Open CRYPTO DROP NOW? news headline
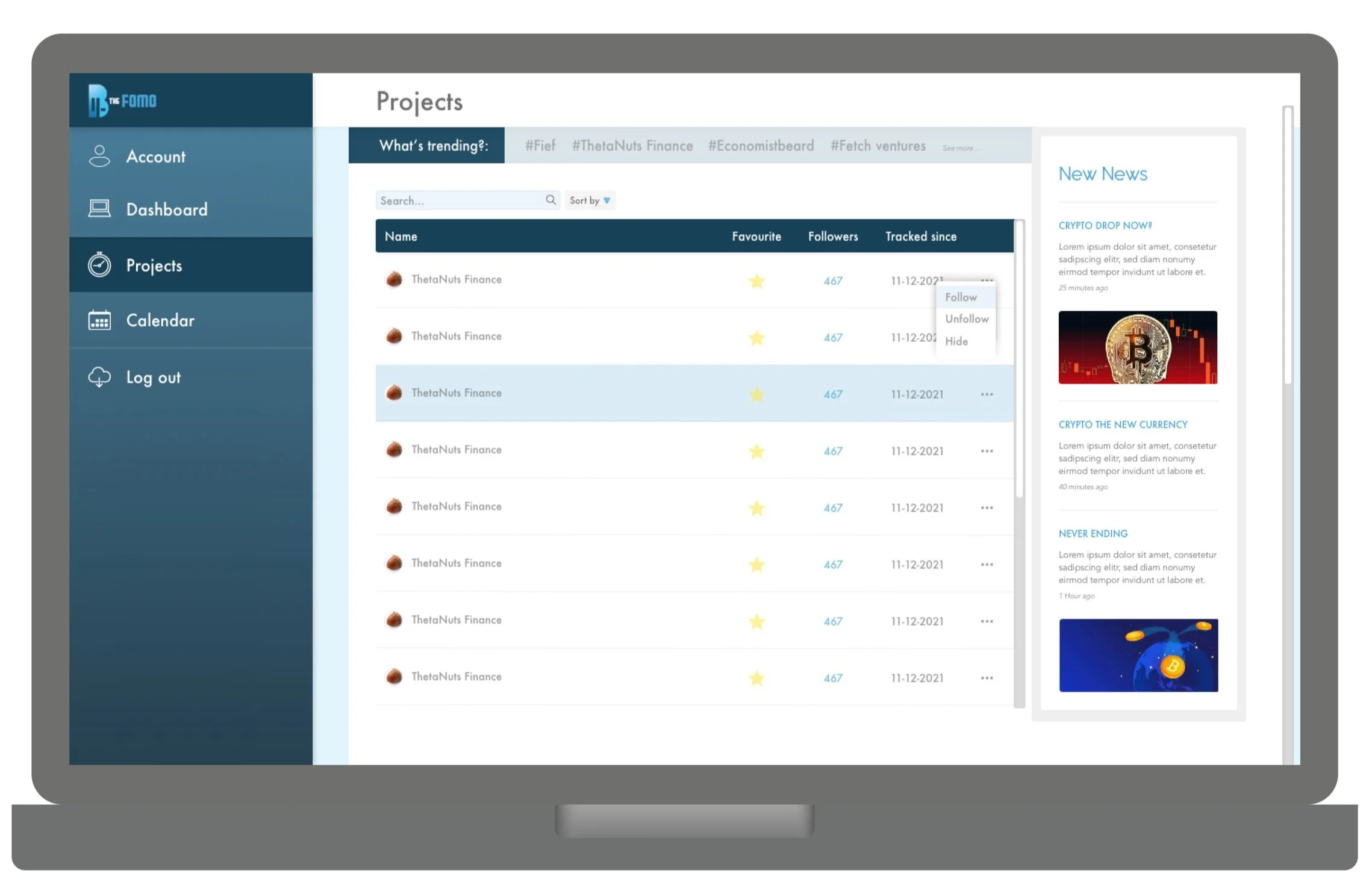The width and height of the screenshot is (1372, 882). pos(1105,225)
